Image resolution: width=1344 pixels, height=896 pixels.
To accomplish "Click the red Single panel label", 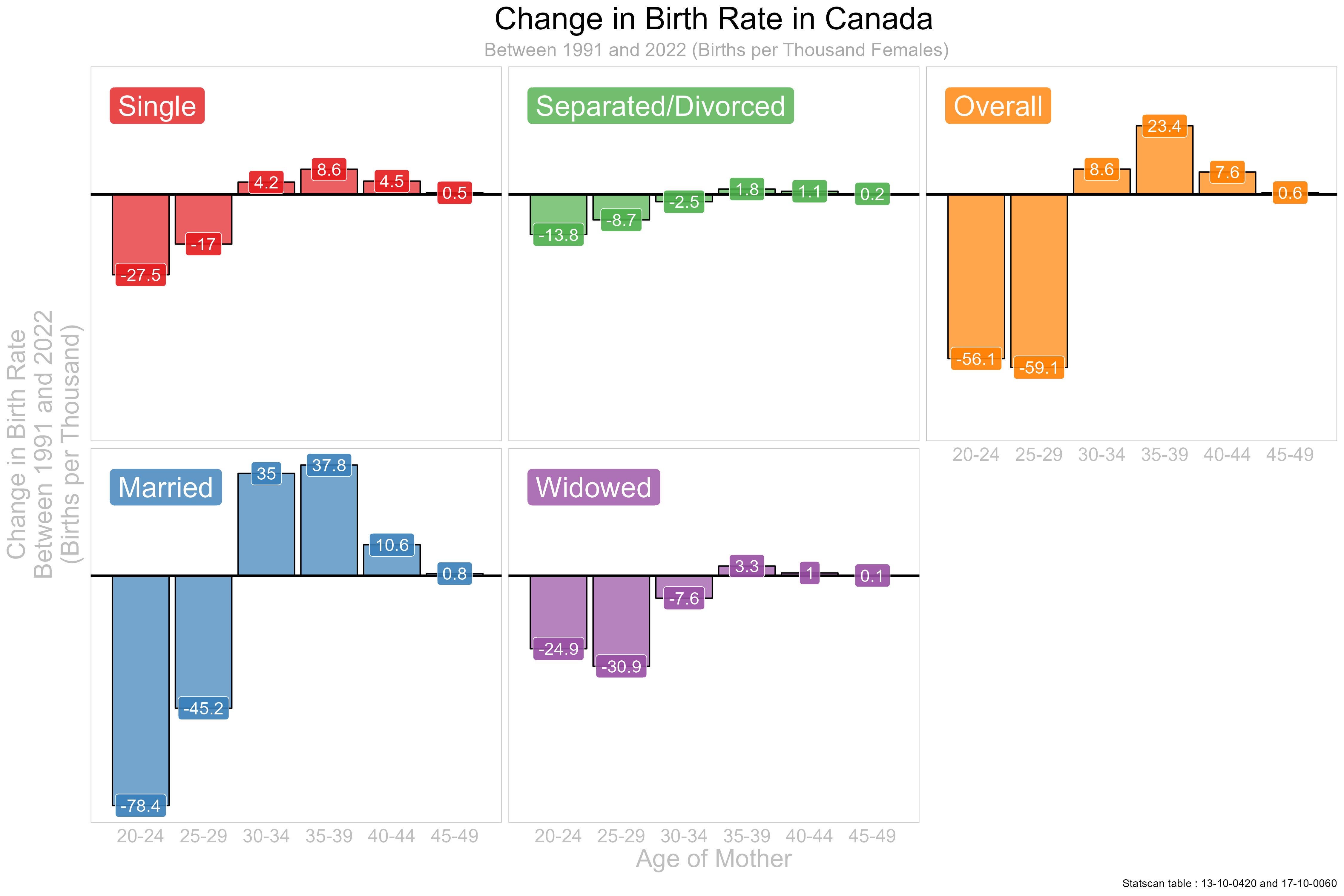I will 157,106.
